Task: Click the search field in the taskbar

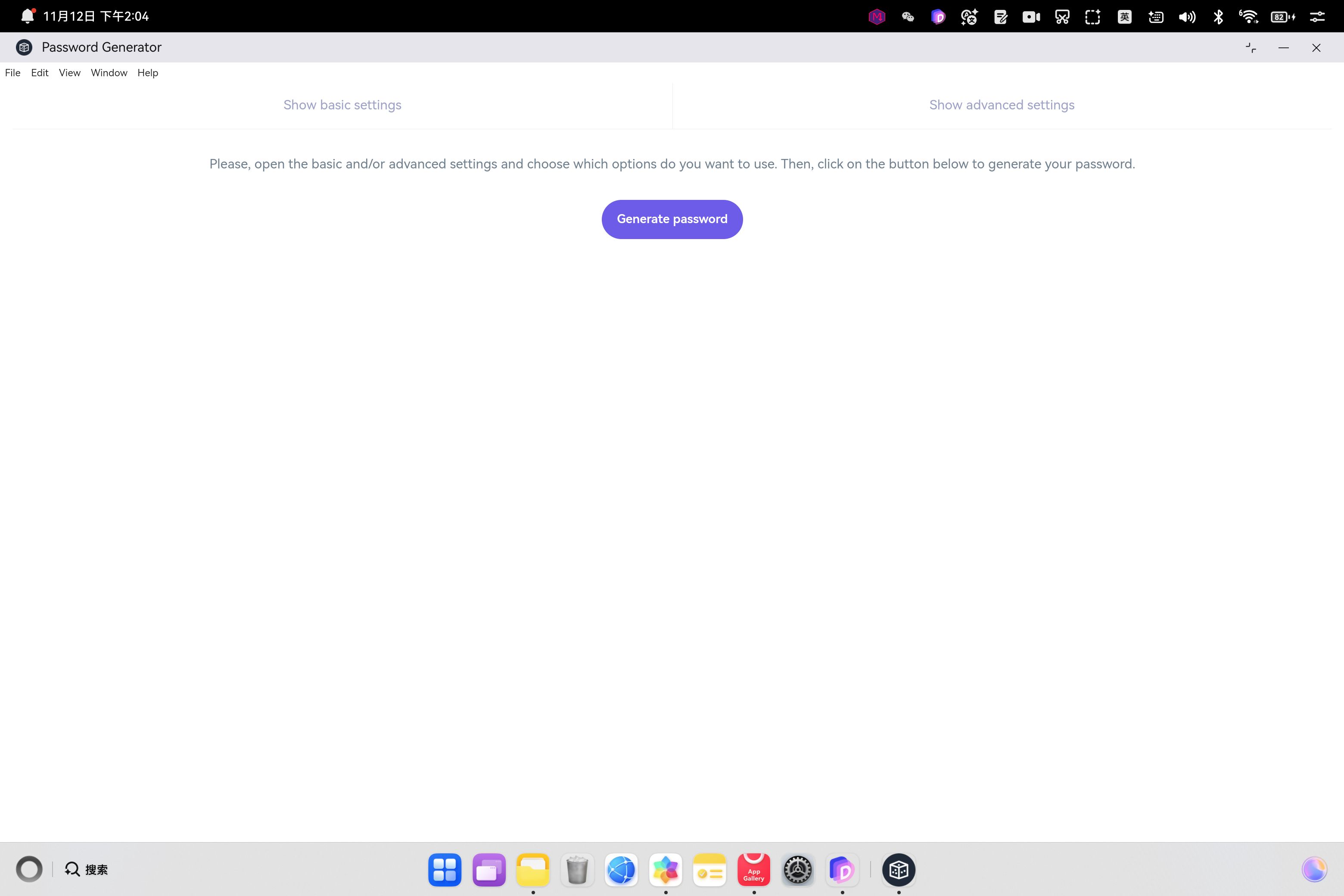Action: tap(87, 869)
